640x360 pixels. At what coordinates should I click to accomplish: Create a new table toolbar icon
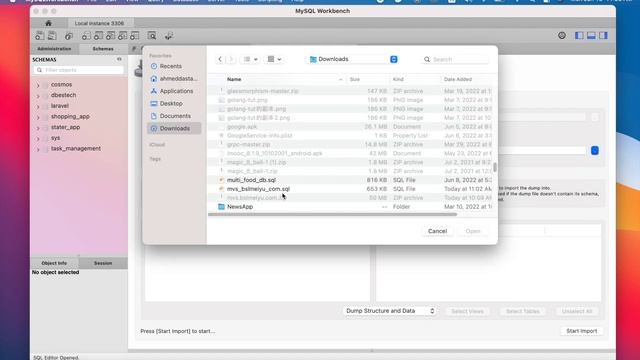98,36
